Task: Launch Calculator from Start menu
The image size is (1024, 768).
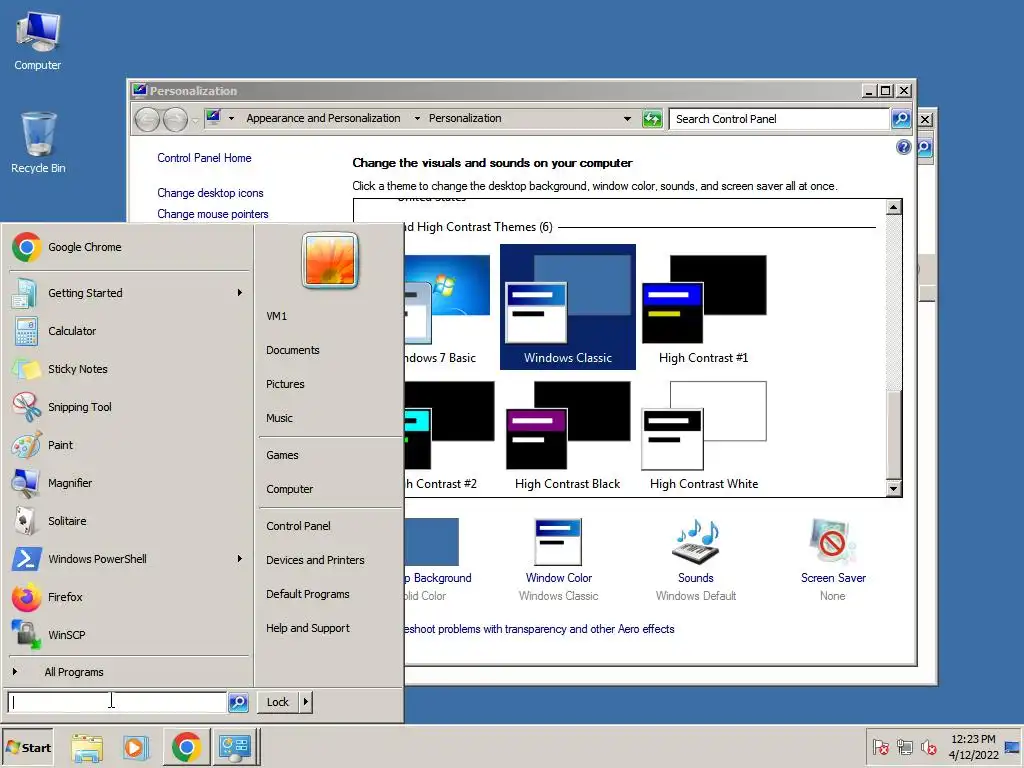Action: tap(129, 331)
